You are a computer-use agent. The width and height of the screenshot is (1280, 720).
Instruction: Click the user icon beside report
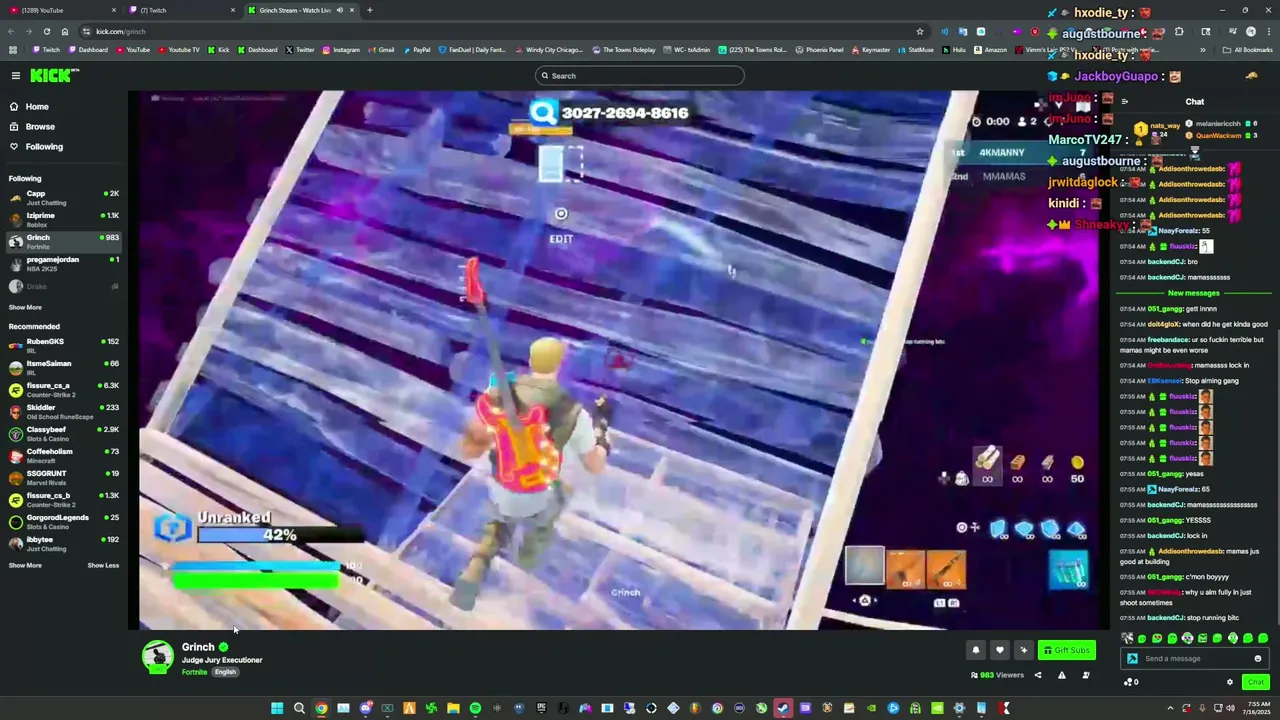(1086, 675)
